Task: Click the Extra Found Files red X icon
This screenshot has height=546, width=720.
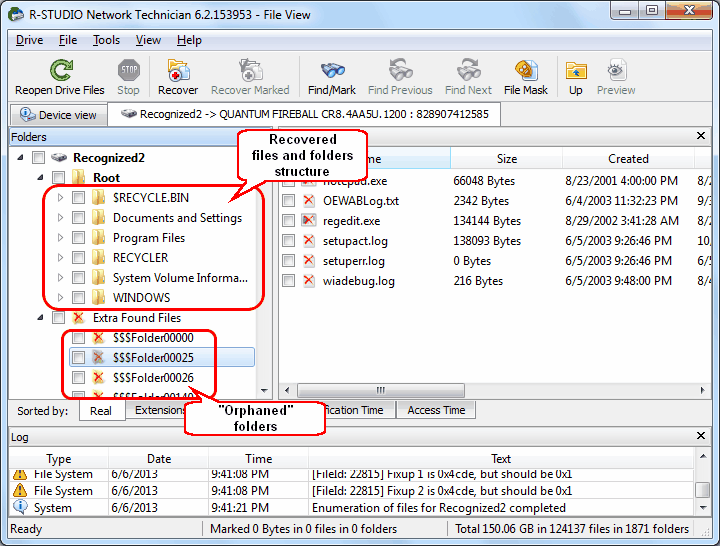Action: pyautogui.click(x=79, y=317)
